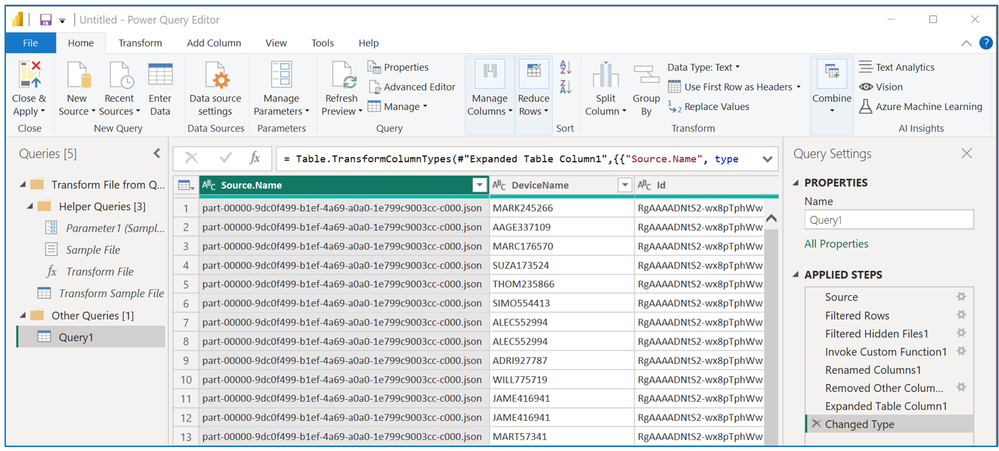Open the Manage query dropdown
Viewport: 999px width, 451px height.
[398, 106]
